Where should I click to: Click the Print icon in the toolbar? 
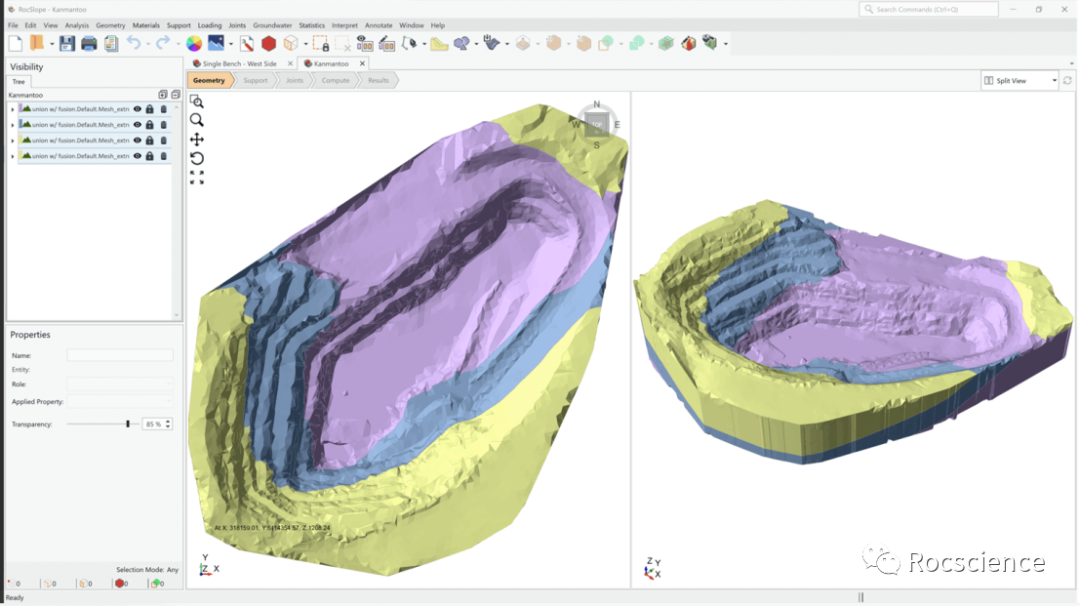[89, 43]
